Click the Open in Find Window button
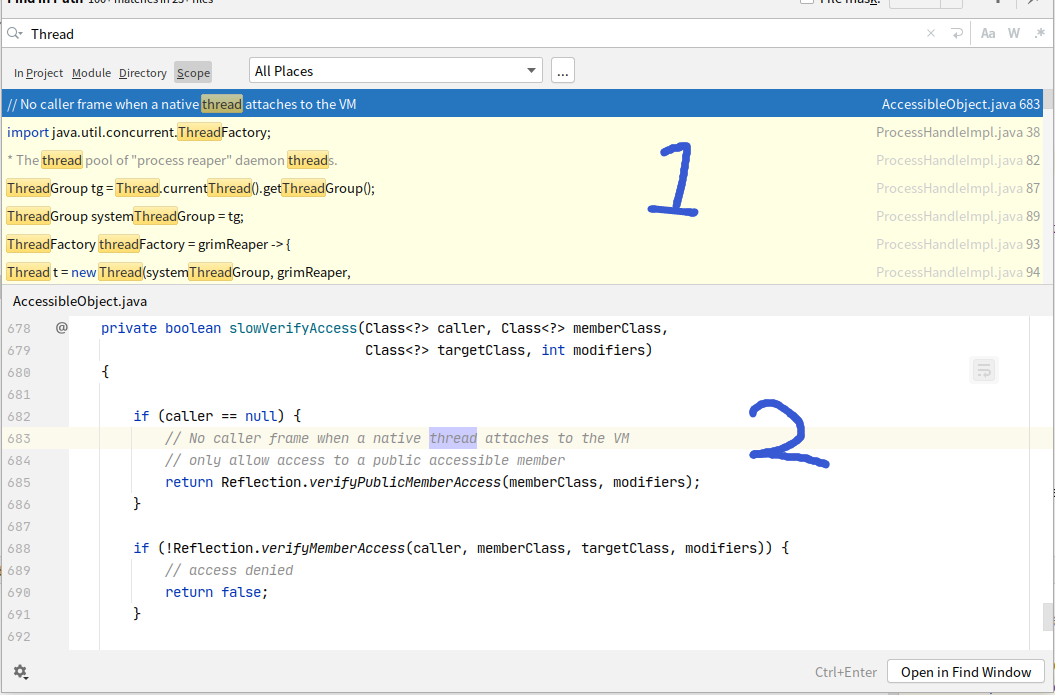 [x=966, y=672]
